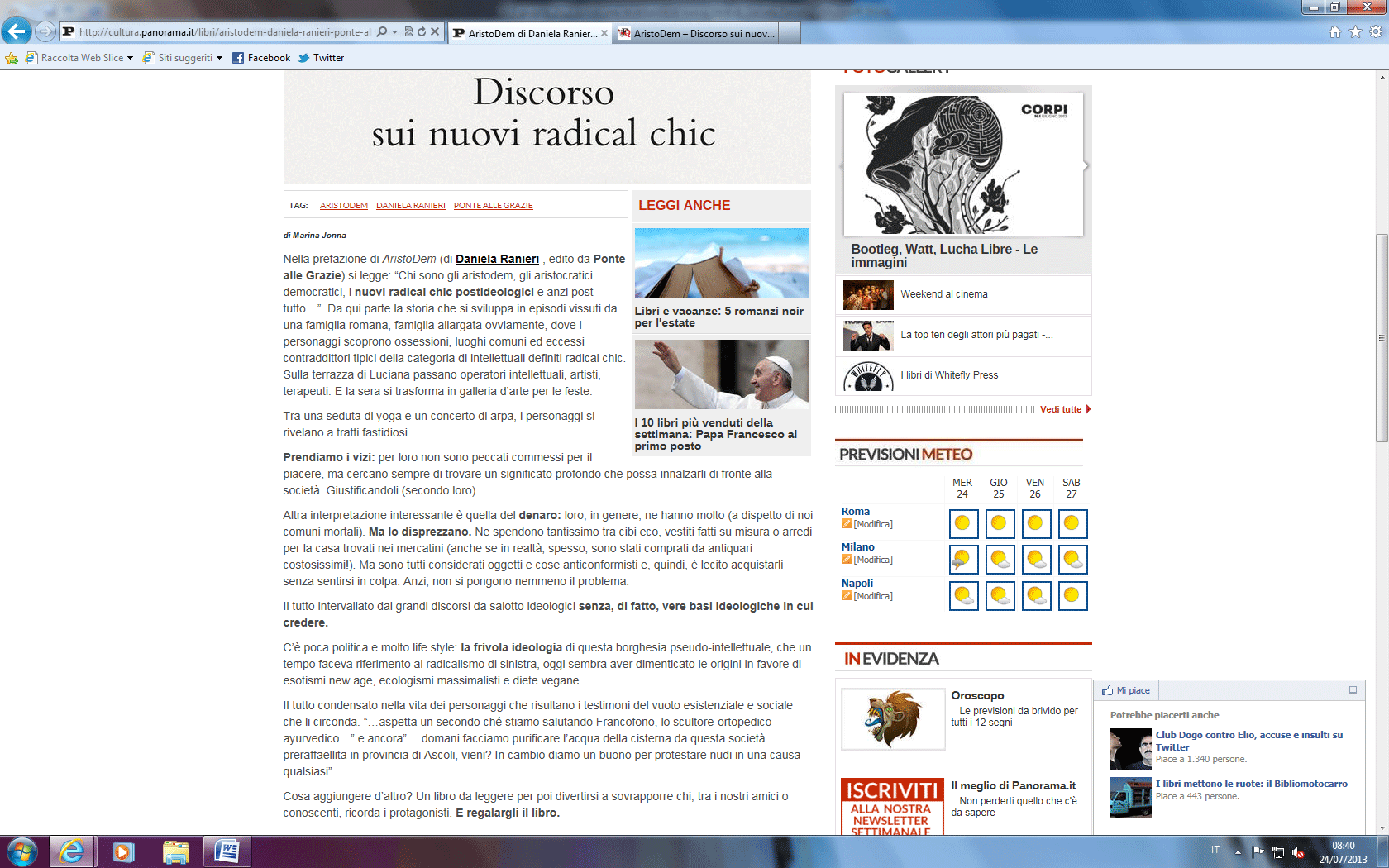
Task: Select the AristoDem di Daniela Ranier tab
Action: click(531, 33)
